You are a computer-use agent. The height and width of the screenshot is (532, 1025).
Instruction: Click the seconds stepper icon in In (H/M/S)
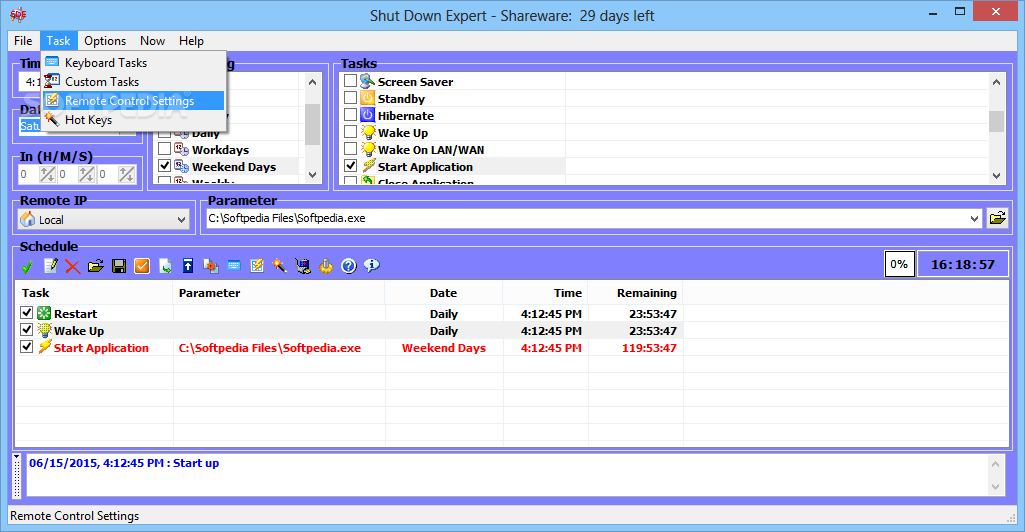pyautogui.click(x=126, y=175)
